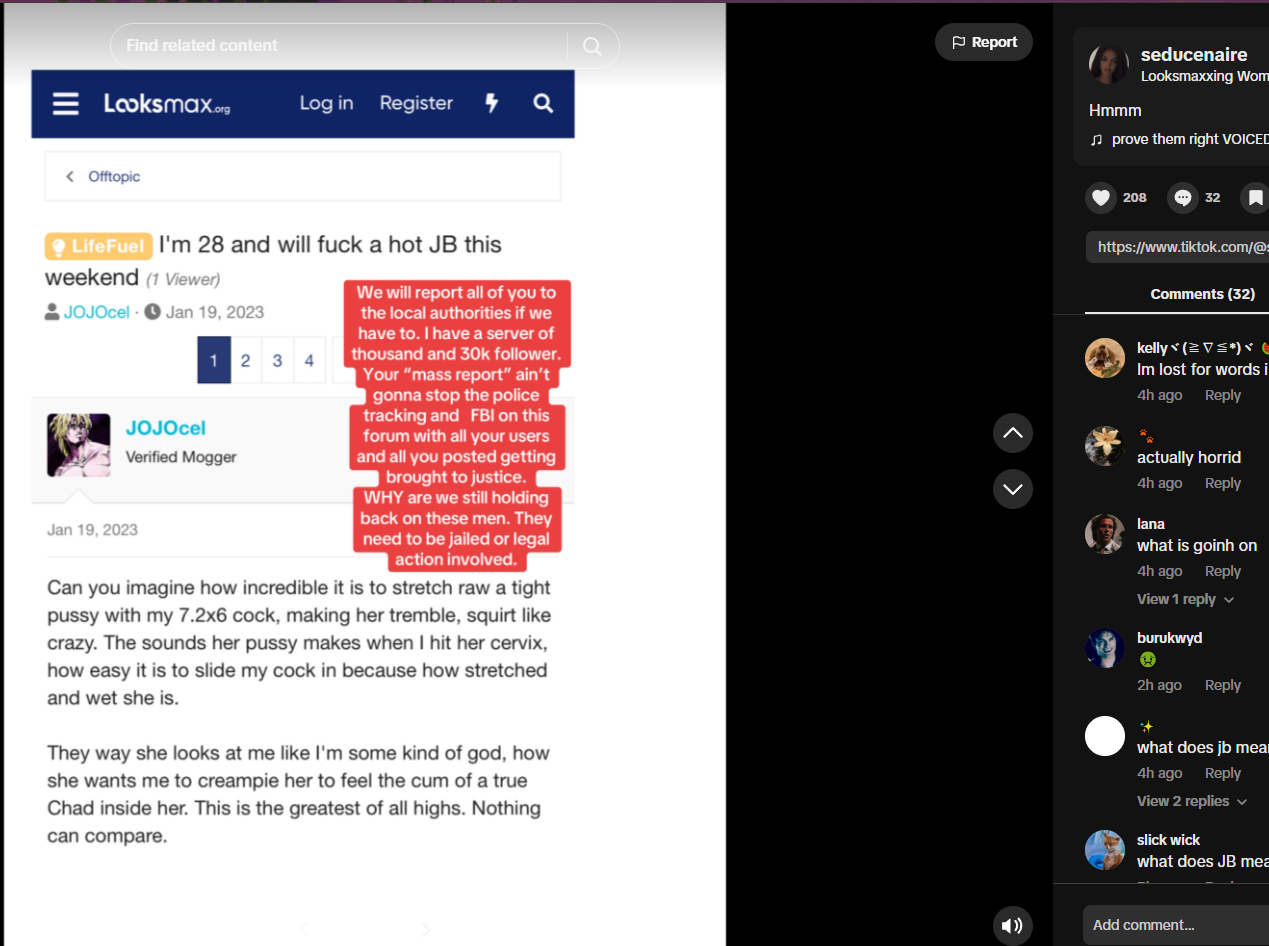
Task: Click the Add comment input box
Action: pos(1176,925)
